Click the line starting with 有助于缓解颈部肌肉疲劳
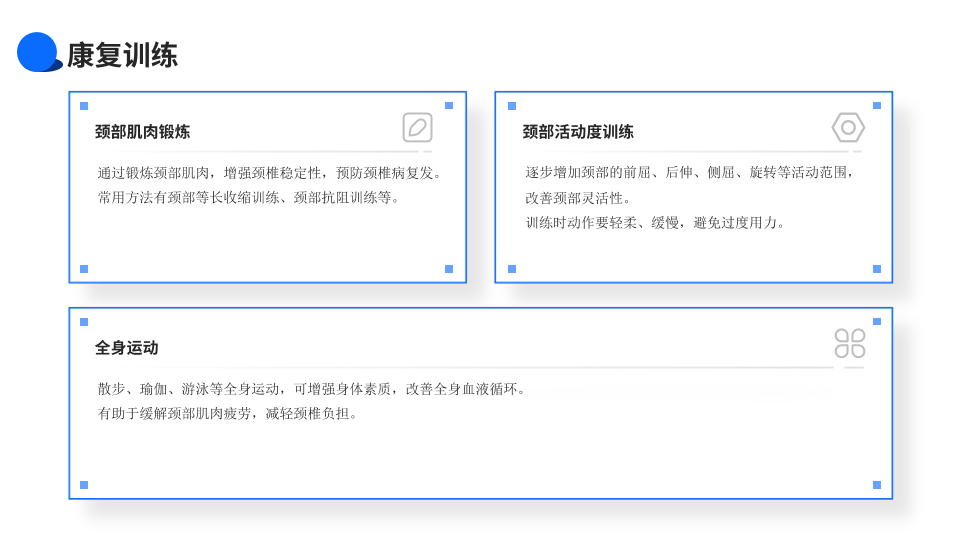Image resolution: width=960 pixels, height=540 pixels. (x=227, y=413)
